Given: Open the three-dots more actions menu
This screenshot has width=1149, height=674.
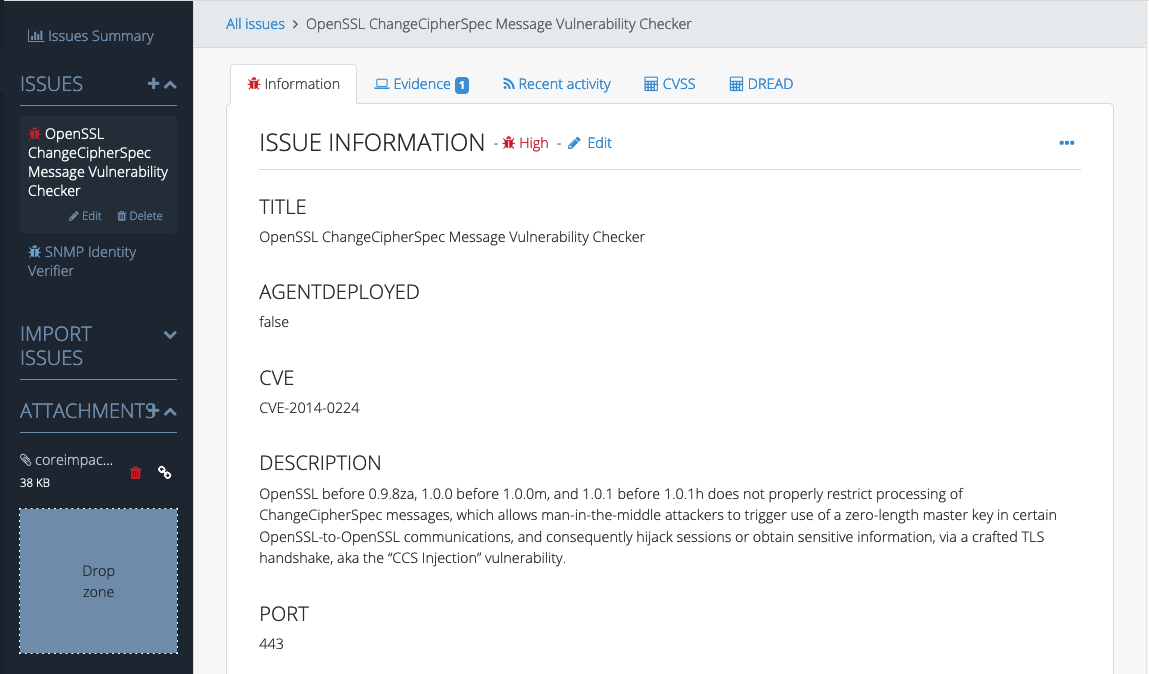Looking at the screenshot, I should pyautogui.click(x=1067, y=143).
